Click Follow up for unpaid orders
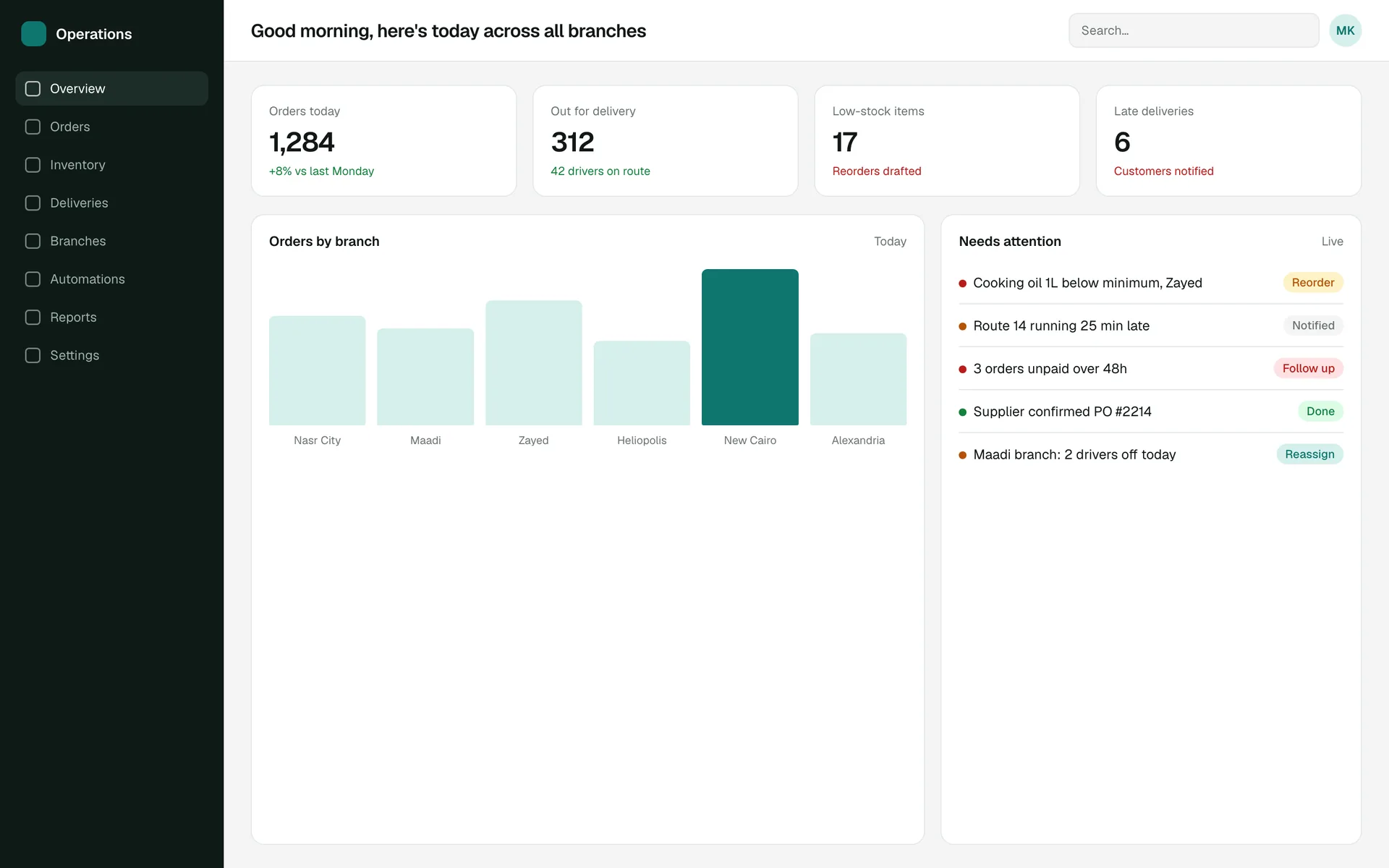This screenshot has width=1389, height=868. tap(1308, 368)
